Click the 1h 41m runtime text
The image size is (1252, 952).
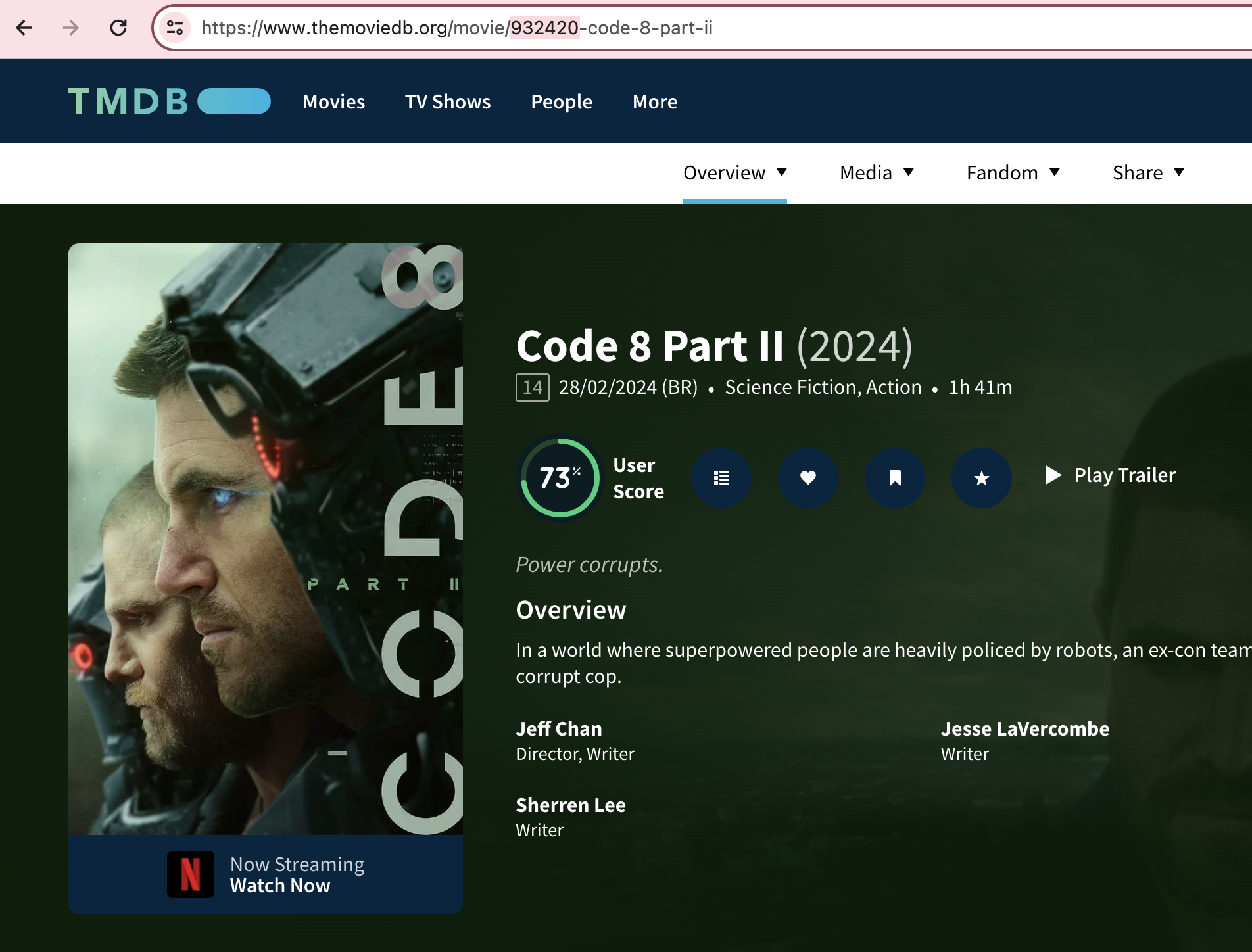point(980,387)
